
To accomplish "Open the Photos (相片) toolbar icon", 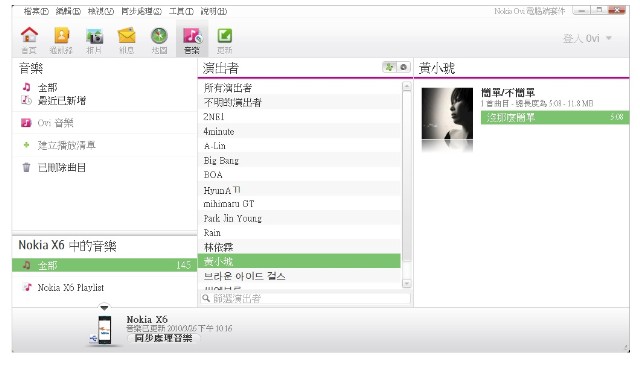I will pos(94,40).
